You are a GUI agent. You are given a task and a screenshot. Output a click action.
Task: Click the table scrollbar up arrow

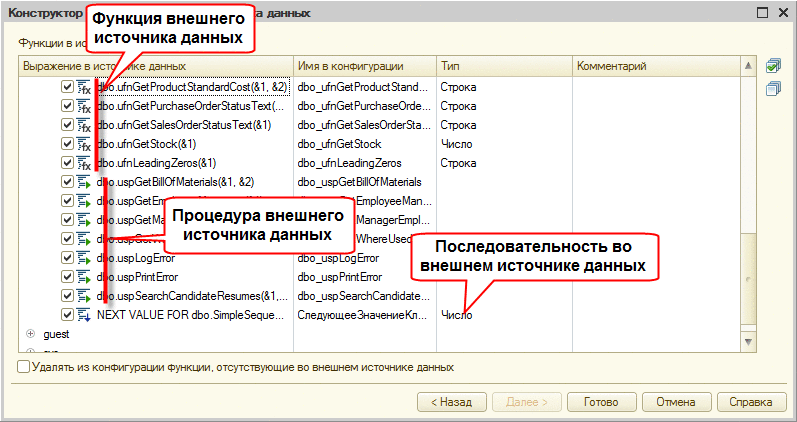(x=748, y=66)
